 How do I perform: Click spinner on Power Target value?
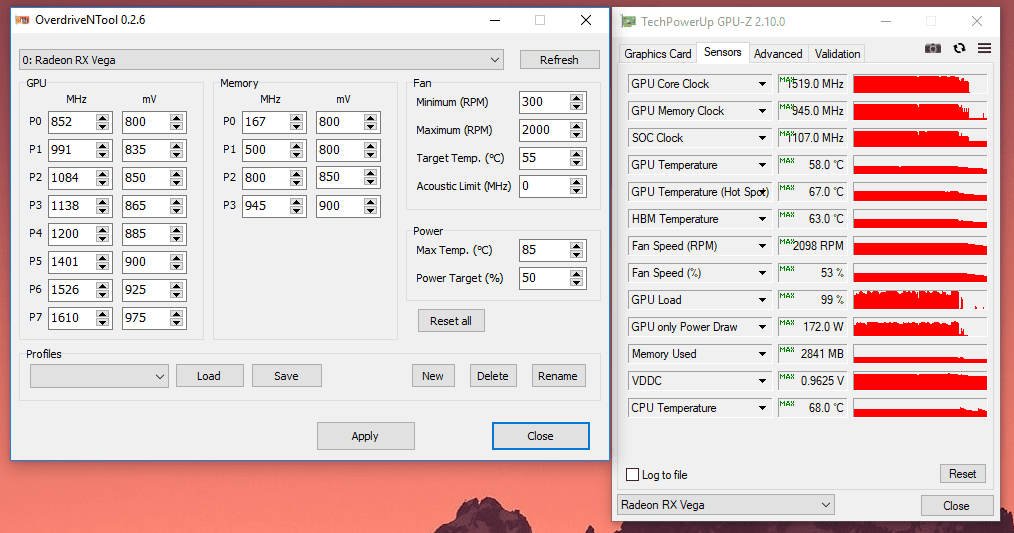pos(576,278)
